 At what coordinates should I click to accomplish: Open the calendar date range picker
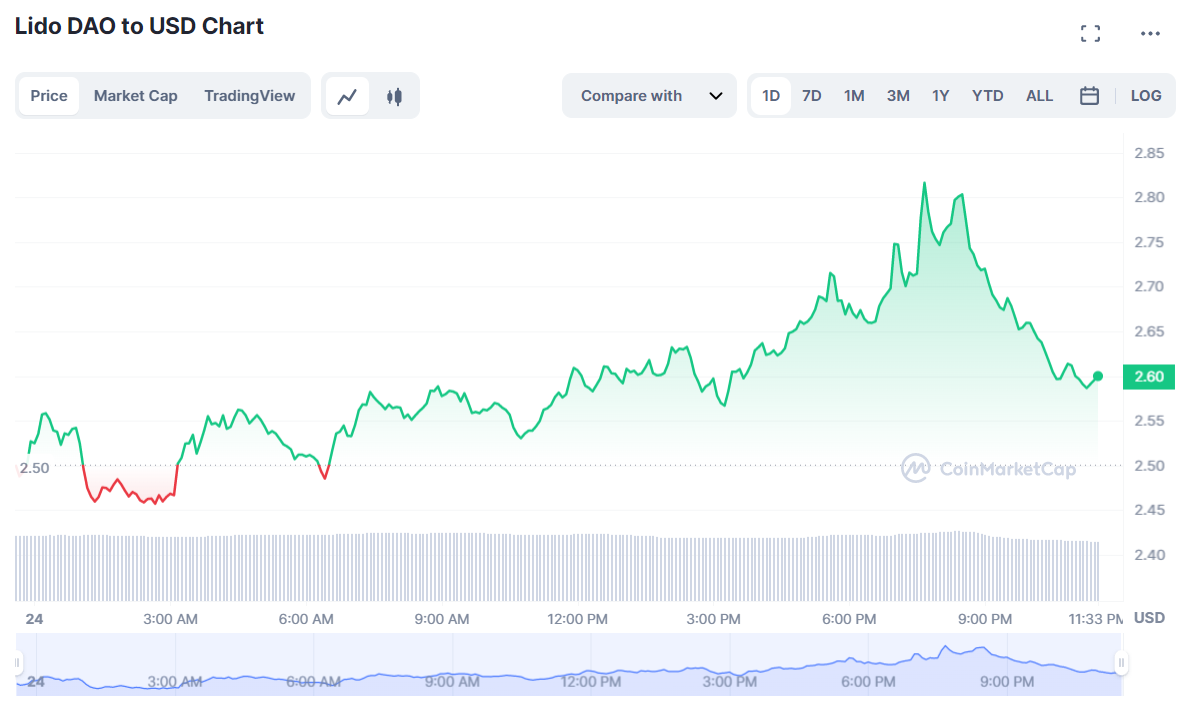pyautogui.click(x=1089, y=96)
